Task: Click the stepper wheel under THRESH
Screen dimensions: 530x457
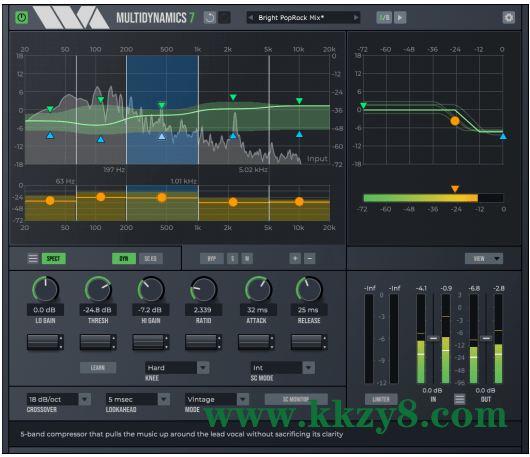Action: 98,342
